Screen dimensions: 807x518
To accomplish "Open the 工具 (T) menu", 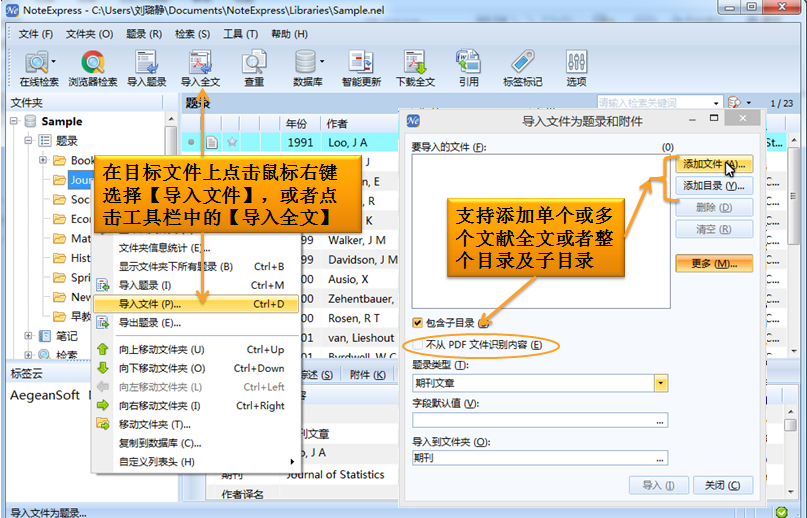I will (x=240, y=34).
